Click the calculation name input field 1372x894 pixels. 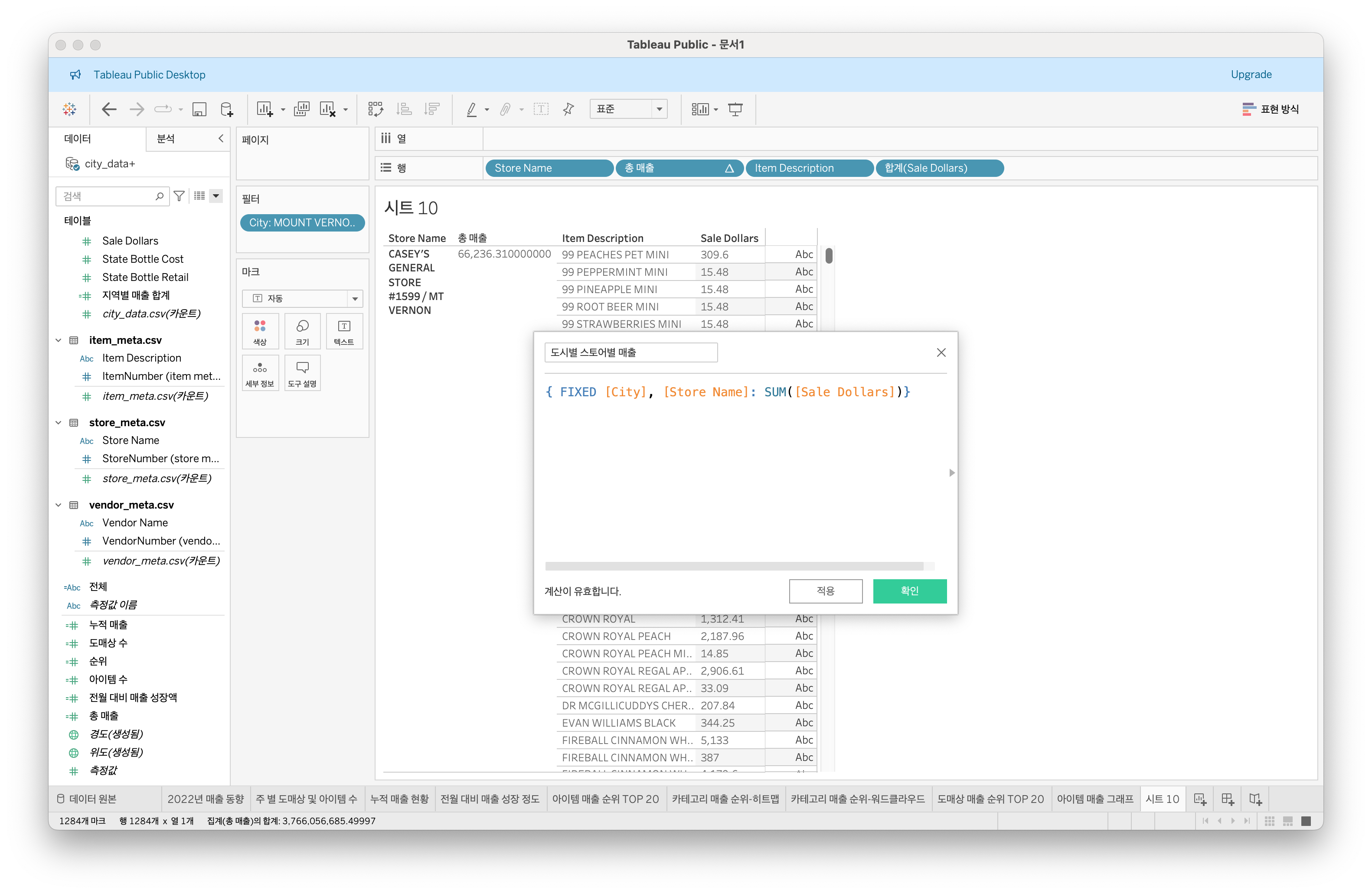[x=630, y=352]
